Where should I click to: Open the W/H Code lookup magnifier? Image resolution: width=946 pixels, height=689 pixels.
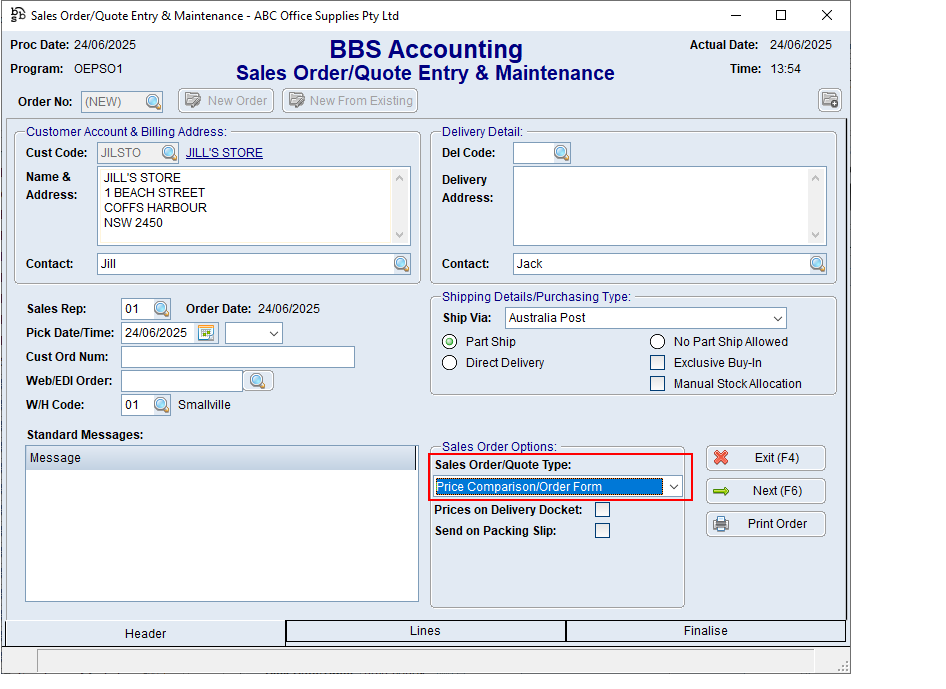point(160,405)
